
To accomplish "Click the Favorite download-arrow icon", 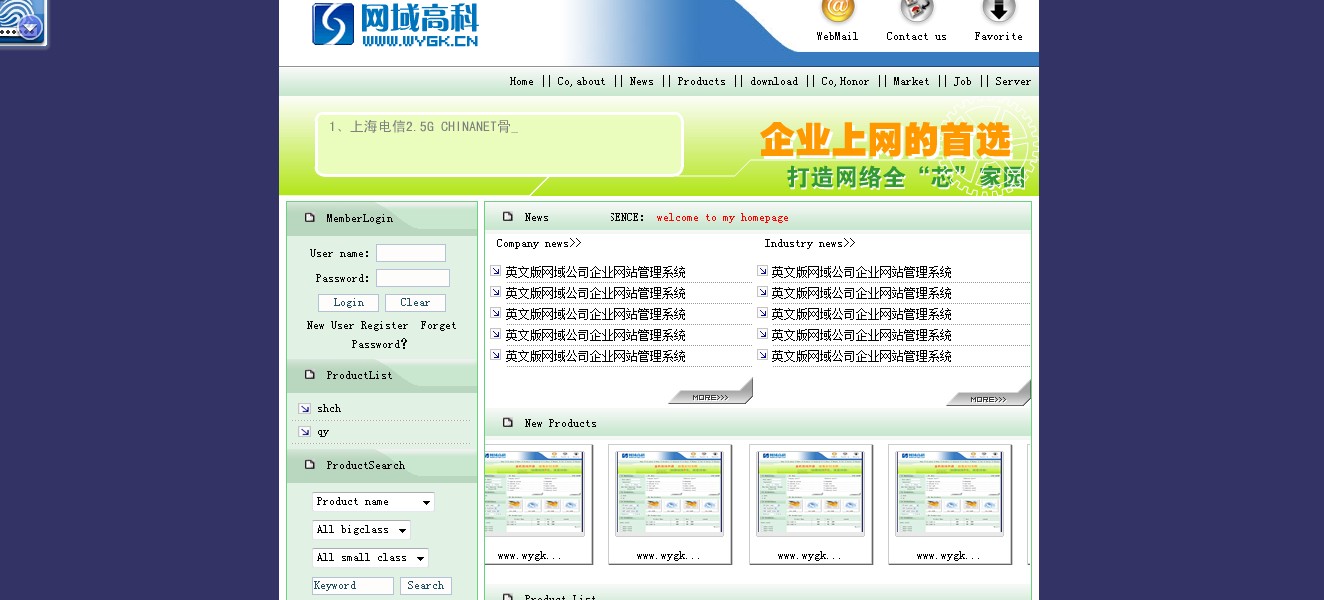I will tap(998, 10).
